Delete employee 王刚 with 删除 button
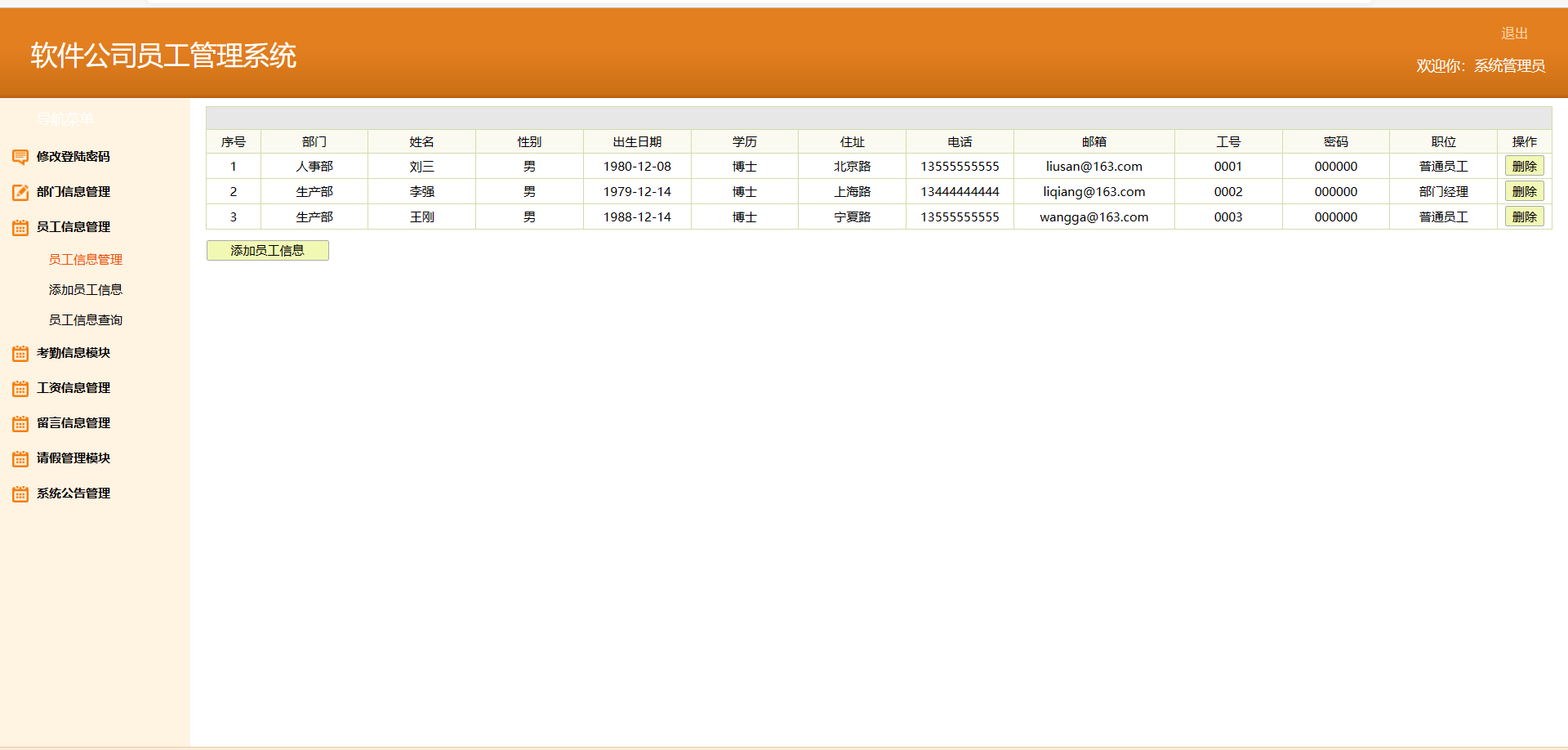The image size is (1568, 750). 1524,217
